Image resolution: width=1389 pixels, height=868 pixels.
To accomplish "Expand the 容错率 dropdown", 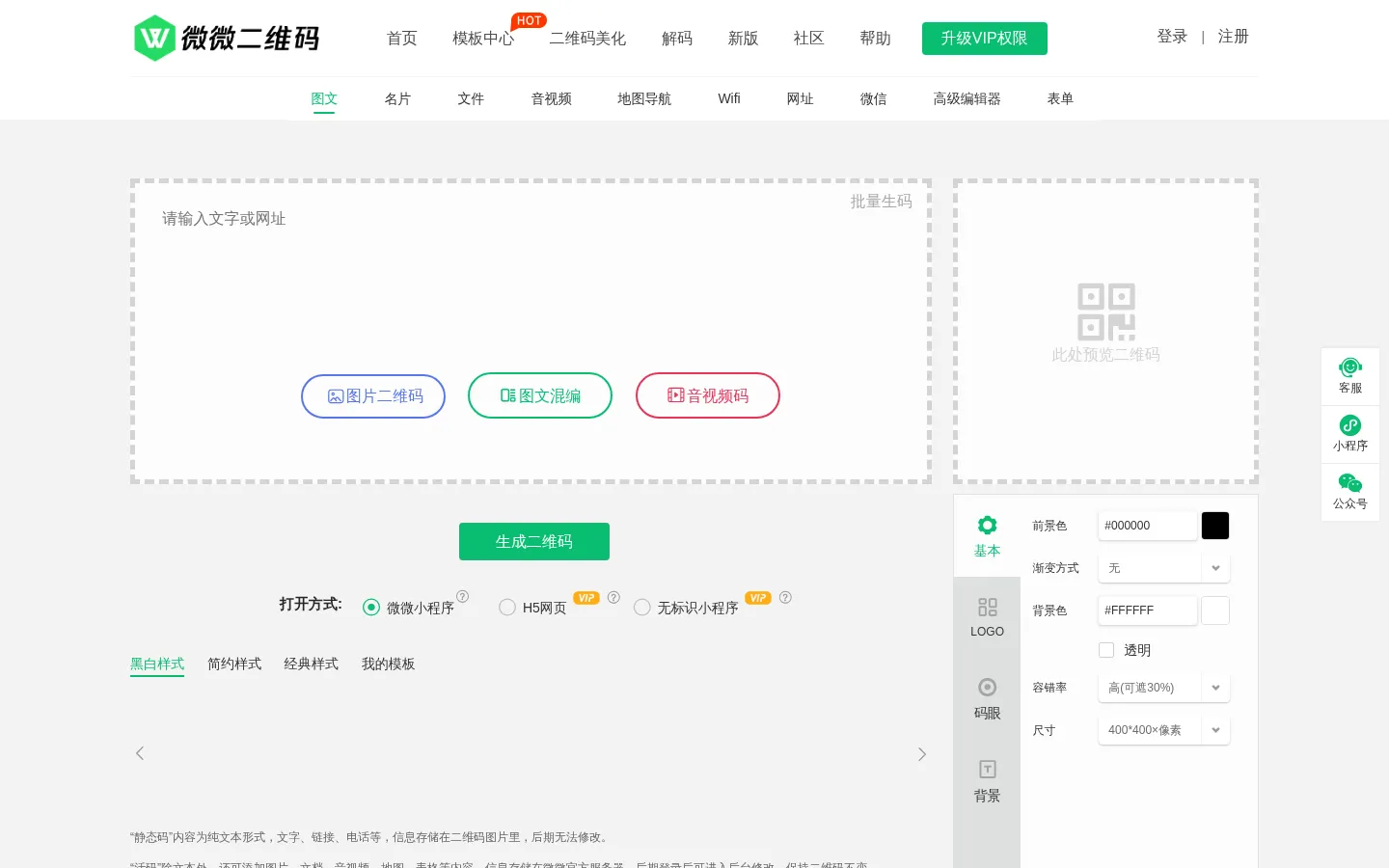I will (1164, 688).
